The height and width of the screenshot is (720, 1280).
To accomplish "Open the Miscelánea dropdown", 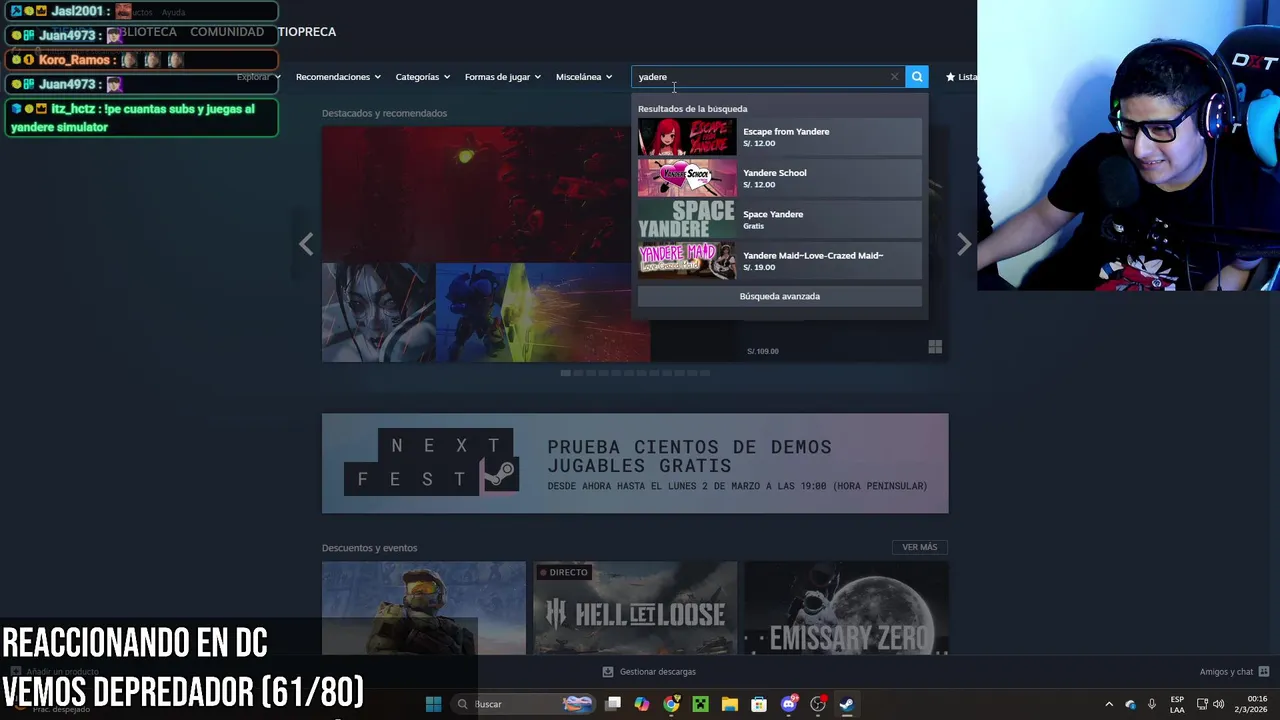I will tap(584, 77).
